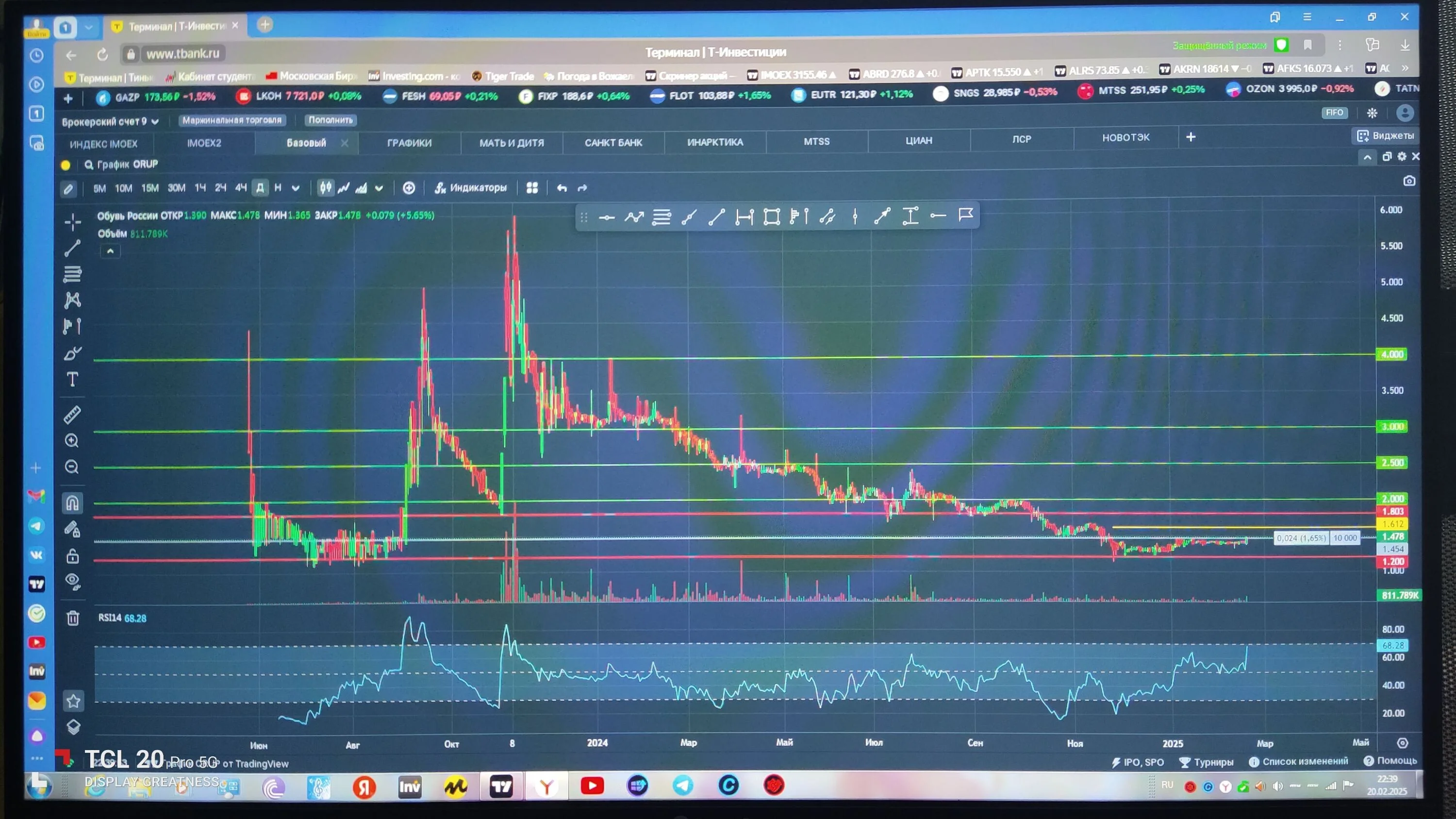Select the ruler measure tool
1456x819 pixels.
[72, 415]
